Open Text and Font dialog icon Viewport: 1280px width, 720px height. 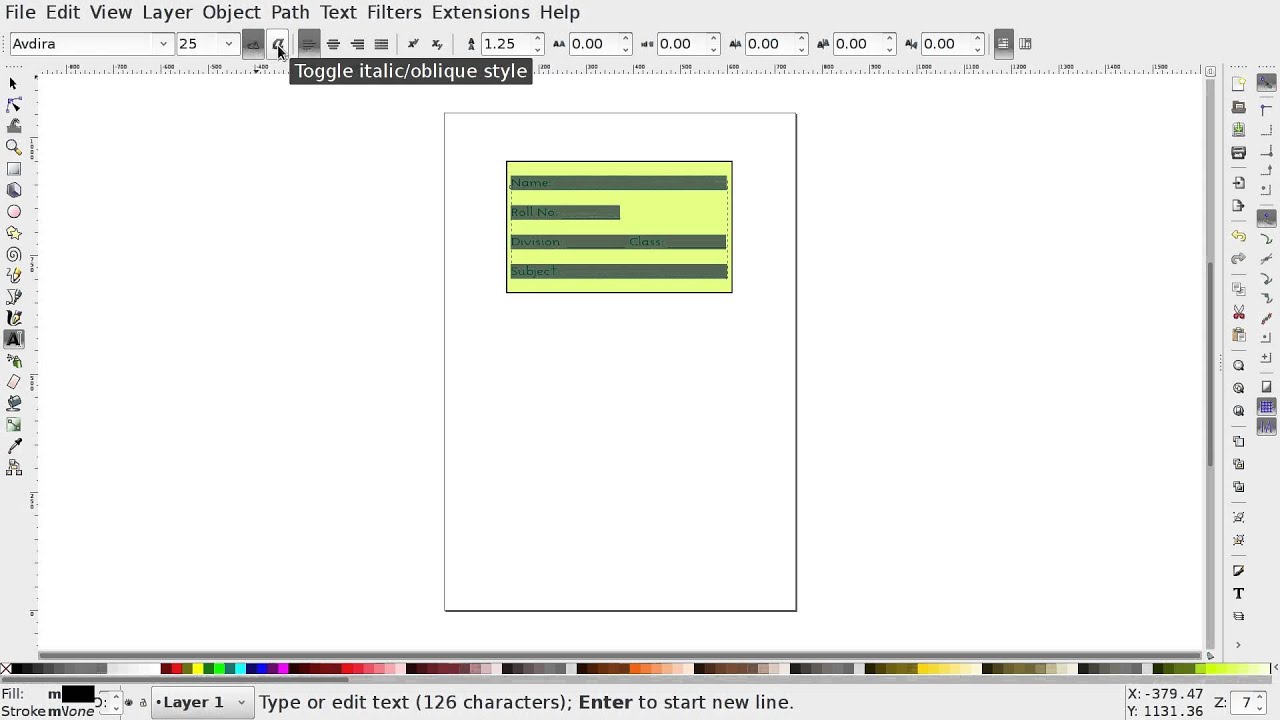(x=1239, y=594)
